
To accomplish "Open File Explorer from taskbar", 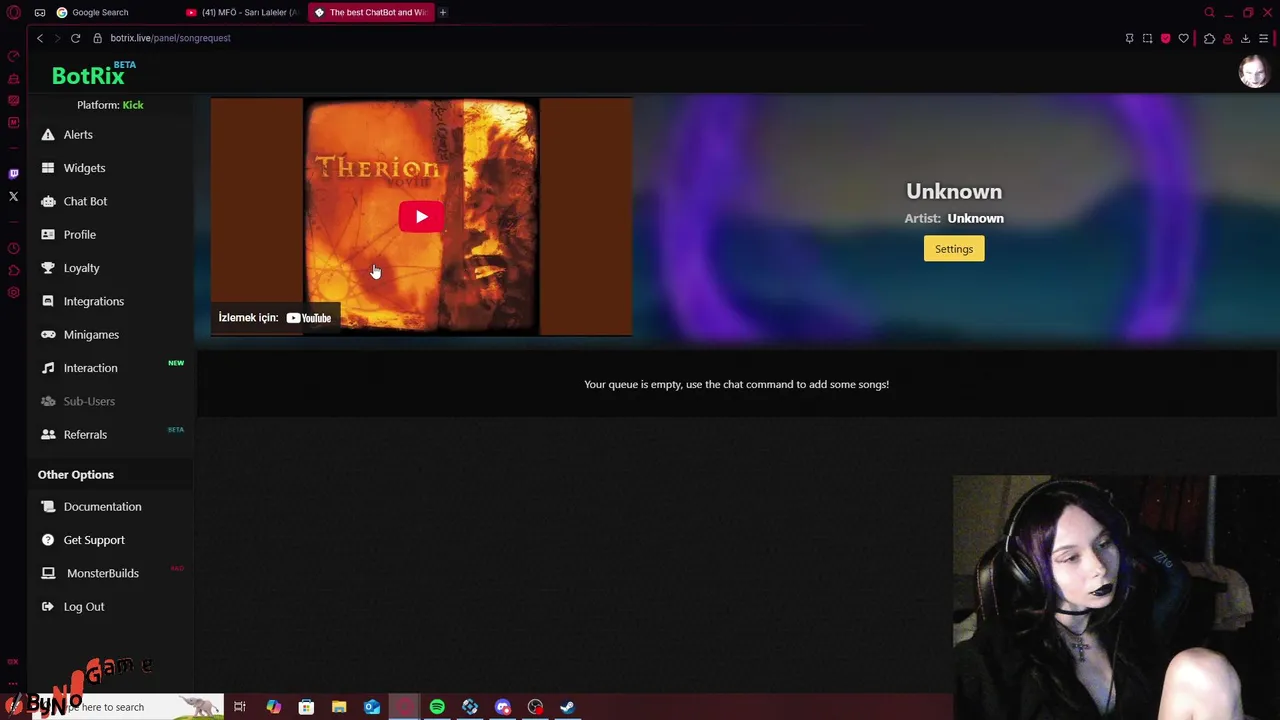I will pos(339,707).
